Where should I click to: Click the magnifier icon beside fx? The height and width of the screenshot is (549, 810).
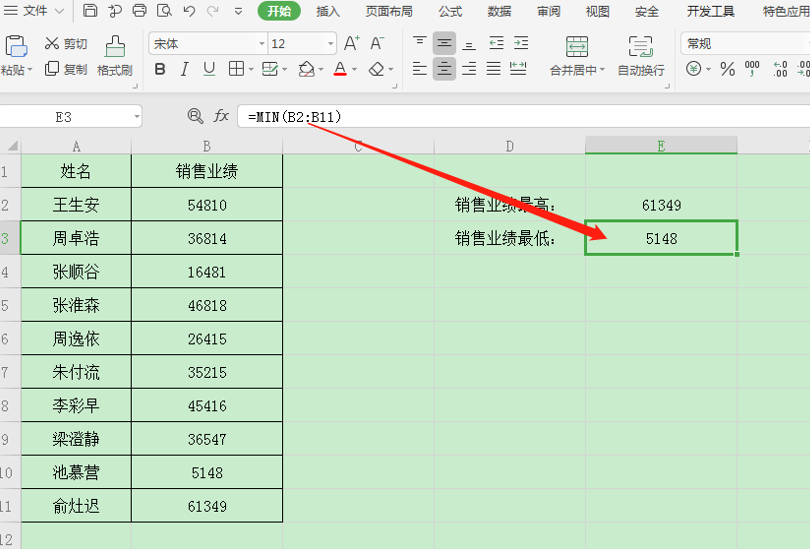point(195,116)
